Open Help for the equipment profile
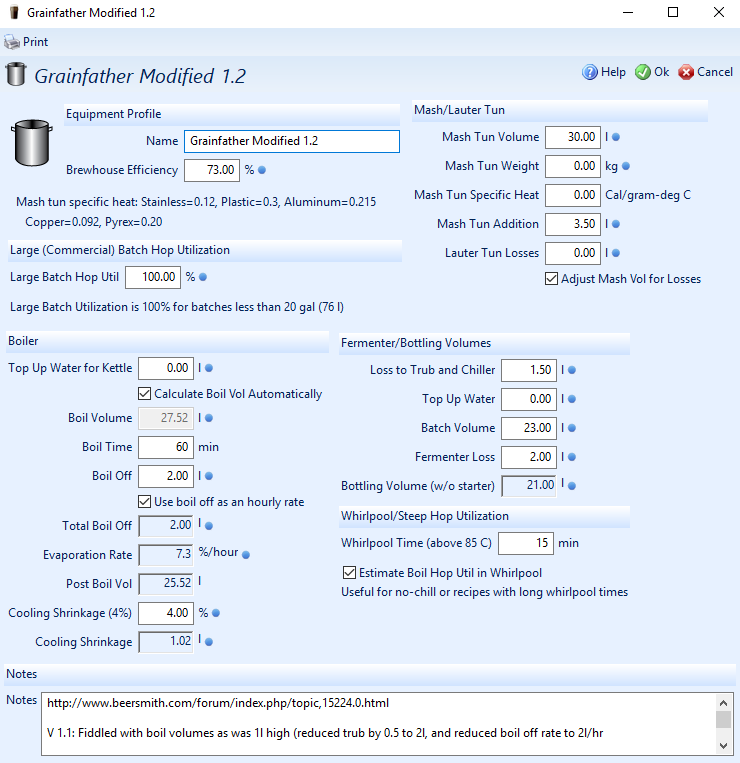This screenshot has width=740, height=763. pos(604,72)
